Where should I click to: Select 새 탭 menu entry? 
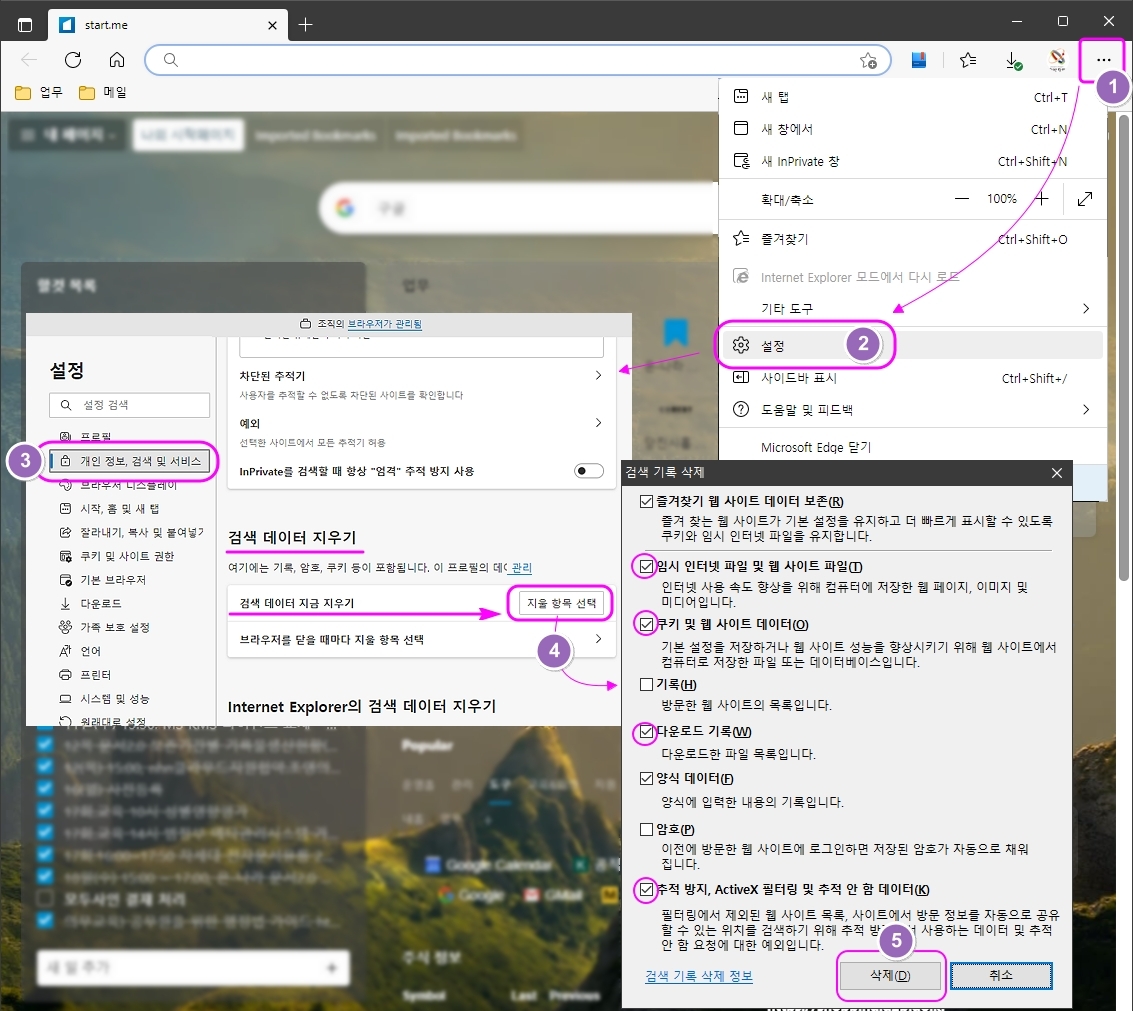(913, 97)
